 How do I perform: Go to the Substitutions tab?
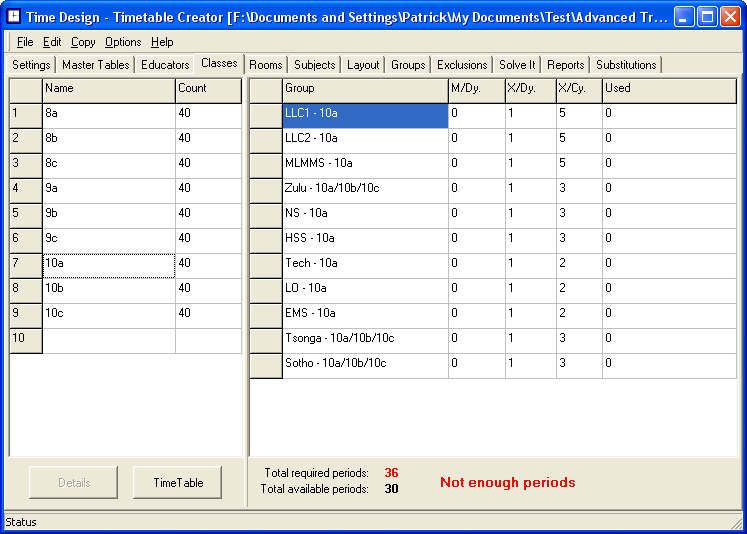pos(626,65)
